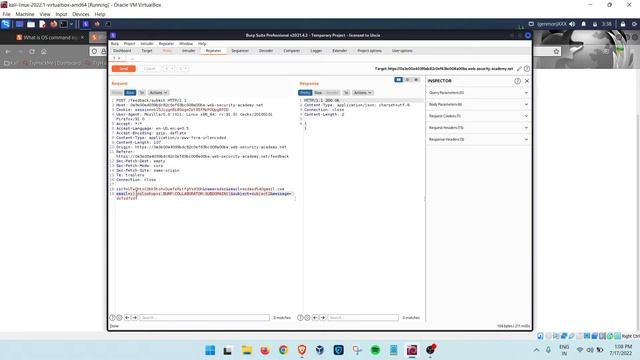The width and height of the screenshot is (640, 360).
Task: Switch request view to Raw
Action: tap(130, 93)
